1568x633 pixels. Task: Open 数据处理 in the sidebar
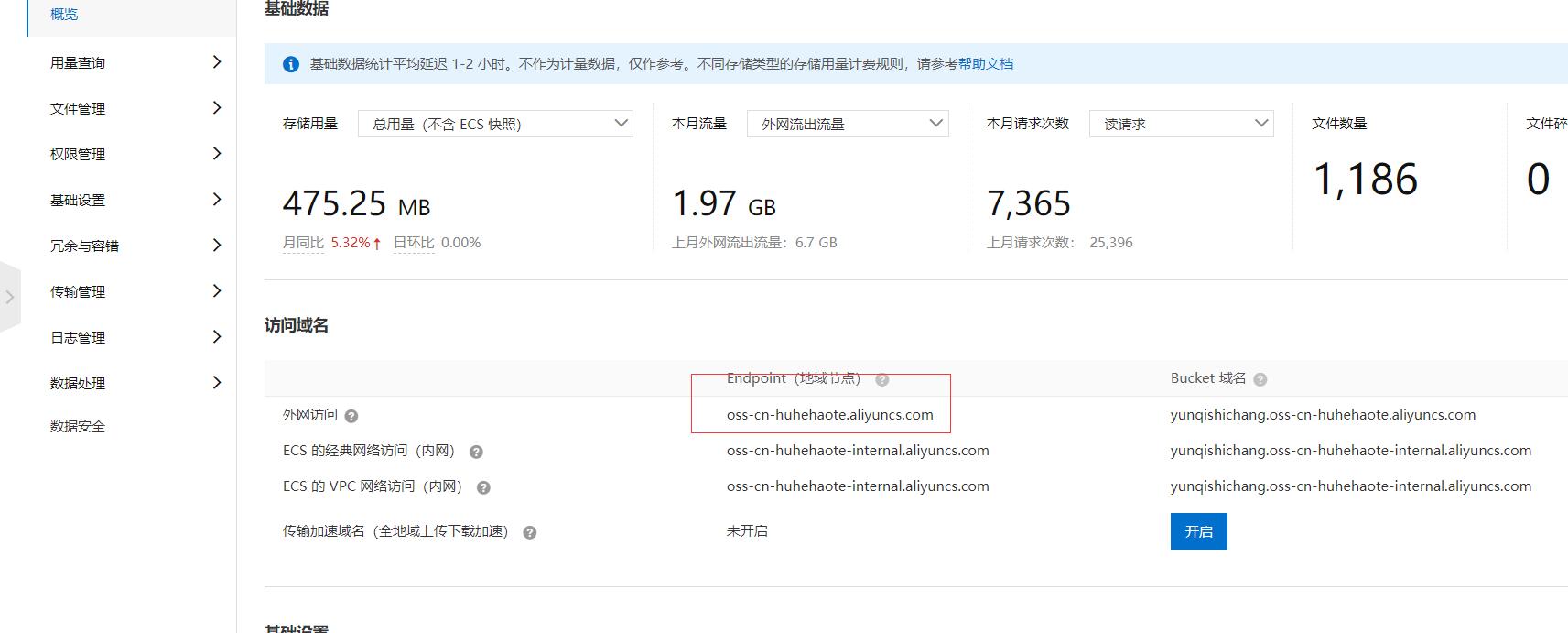tap(78, 383)
